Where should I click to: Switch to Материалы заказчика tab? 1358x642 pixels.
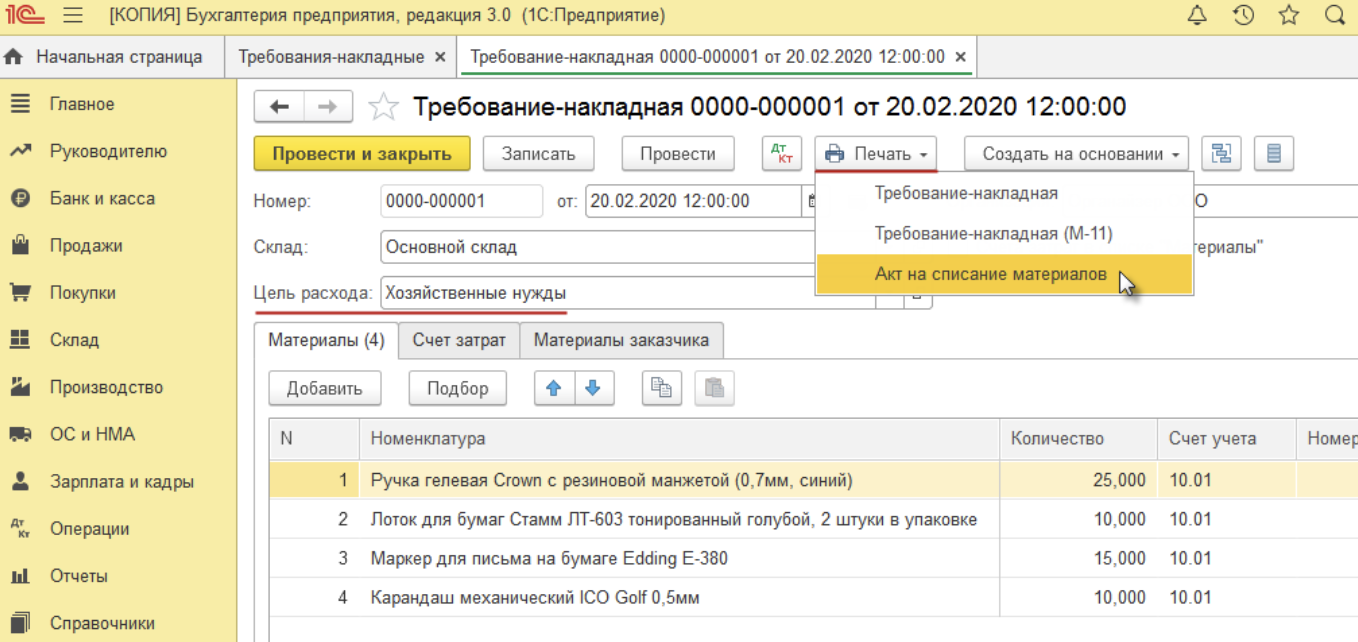[621, 340]
